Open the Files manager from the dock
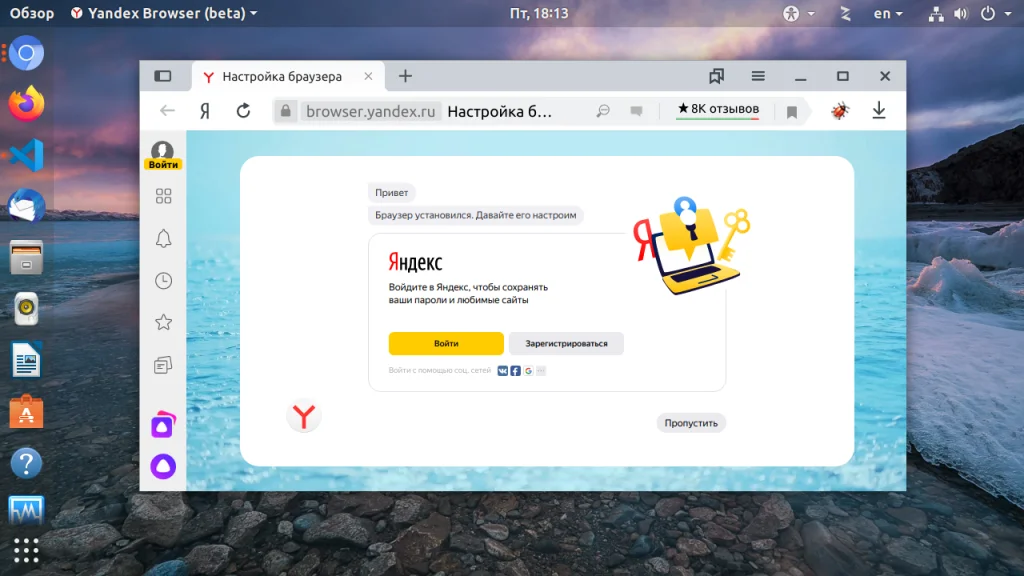1024x576 pixels. click(26, 257)
